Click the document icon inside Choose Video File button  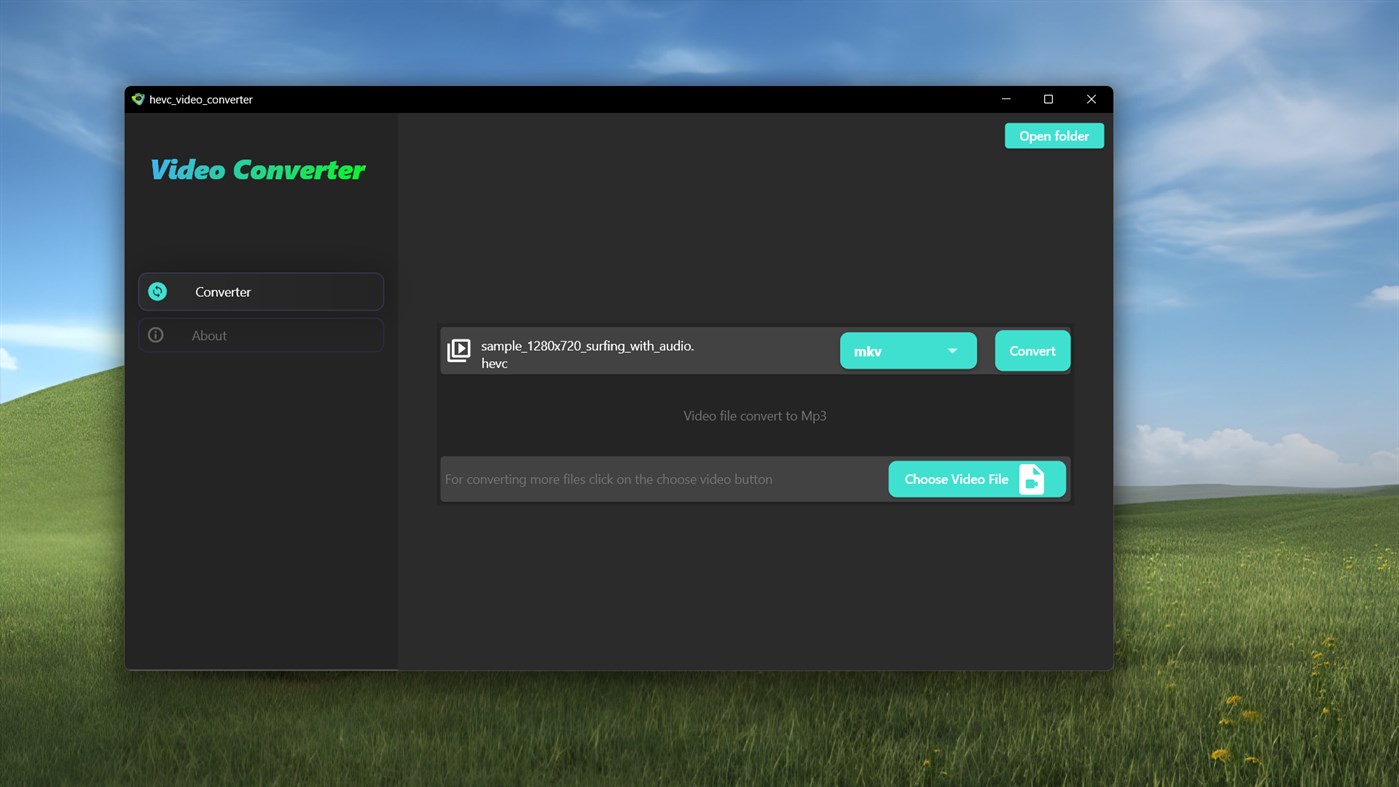pos(1031,479)
